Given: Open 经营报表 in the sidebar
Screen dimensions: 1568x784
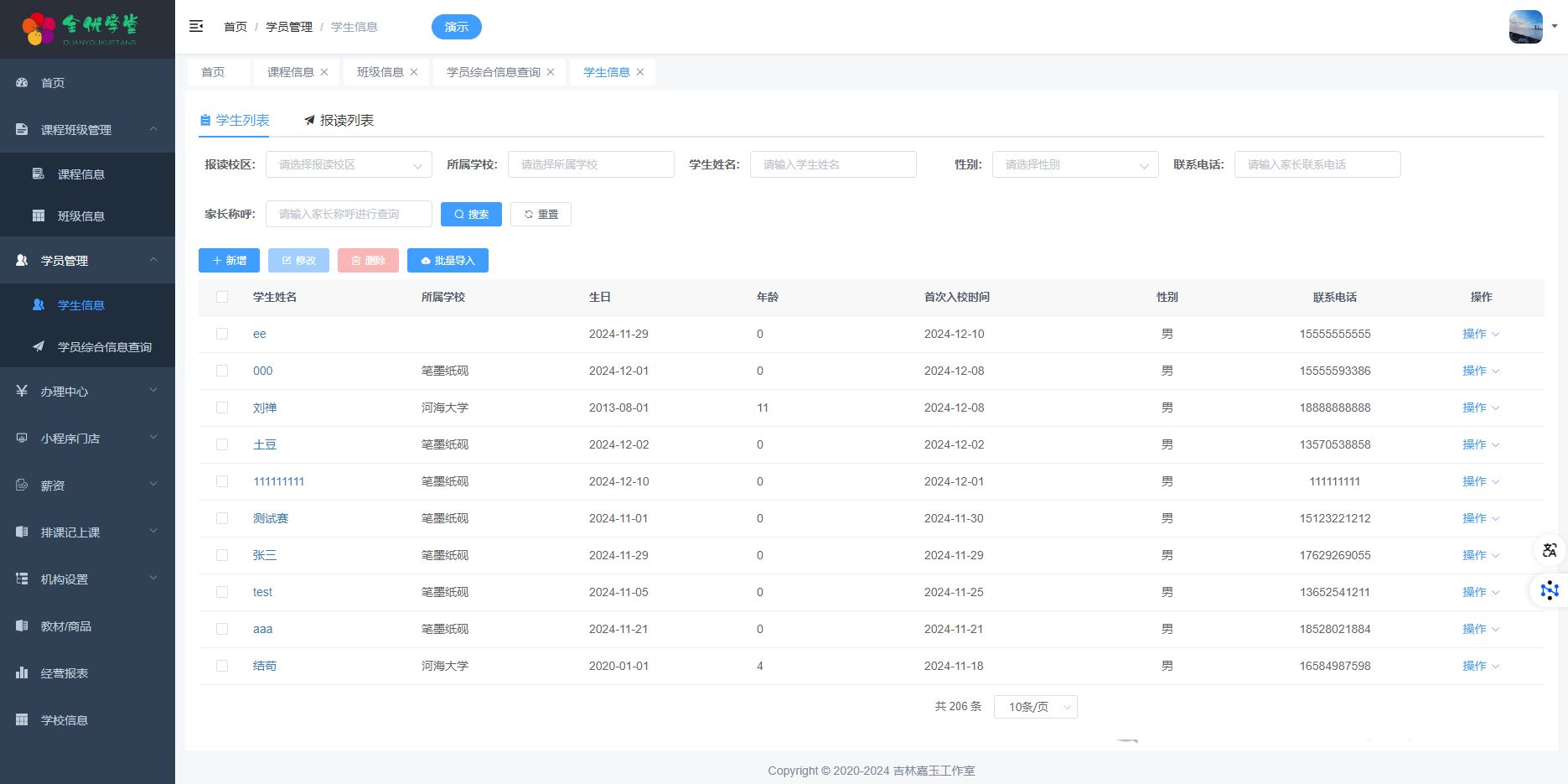Looking at the screenshot, I should (x=65, y=673).
